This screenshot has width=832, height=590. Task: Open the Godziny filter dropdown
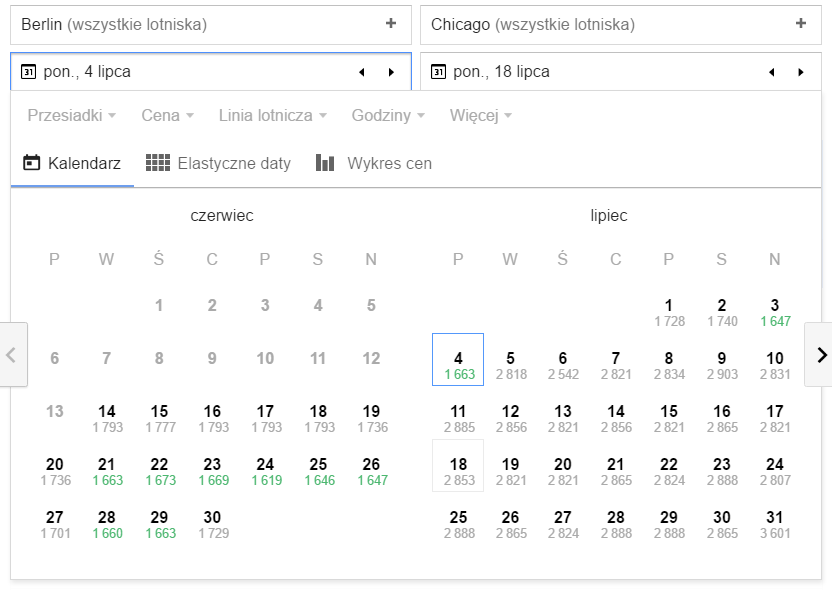(388, 115)
